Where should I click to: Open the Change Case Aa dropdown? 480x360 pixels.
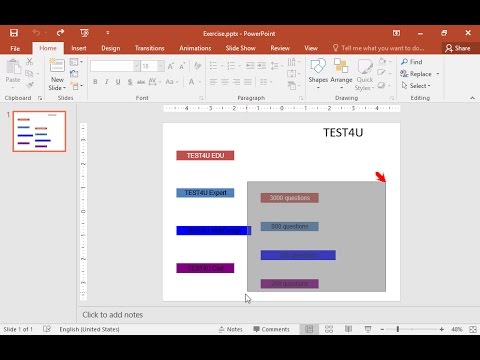pyautogui.click(x=171, y=82)
